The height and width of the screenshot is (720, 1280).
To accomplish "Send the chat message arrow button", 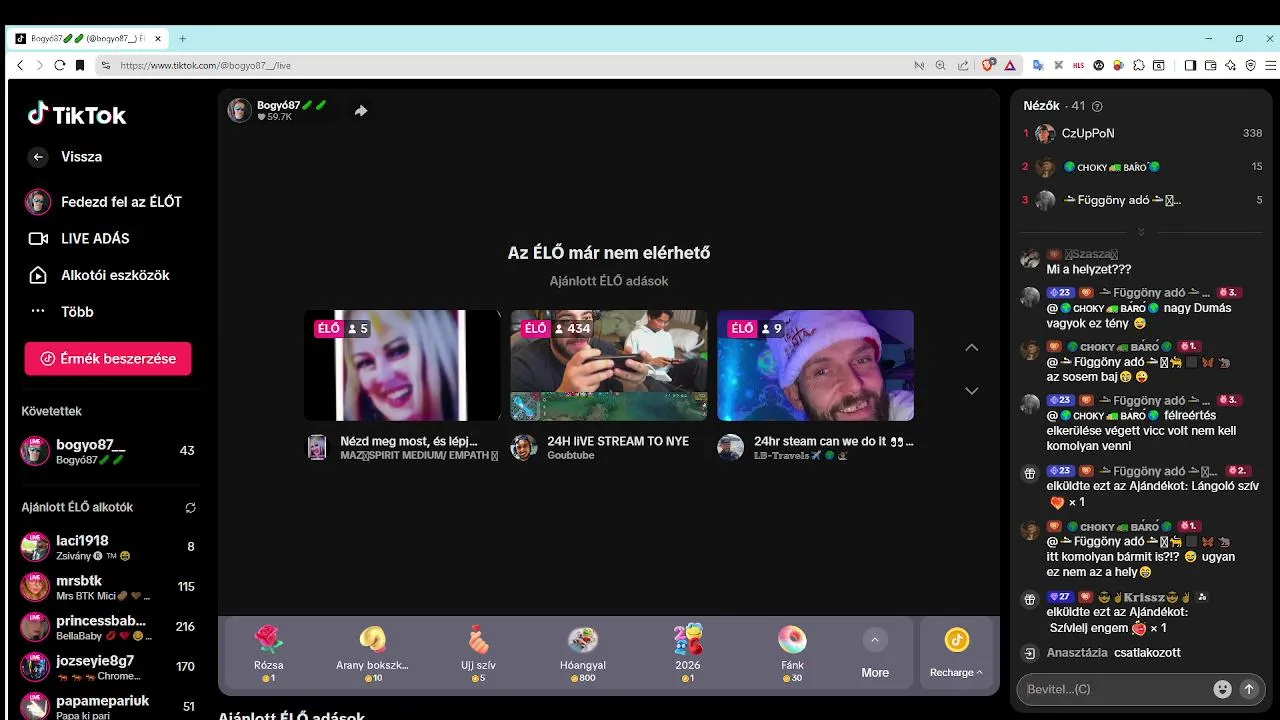I will tap(1249, 689).
